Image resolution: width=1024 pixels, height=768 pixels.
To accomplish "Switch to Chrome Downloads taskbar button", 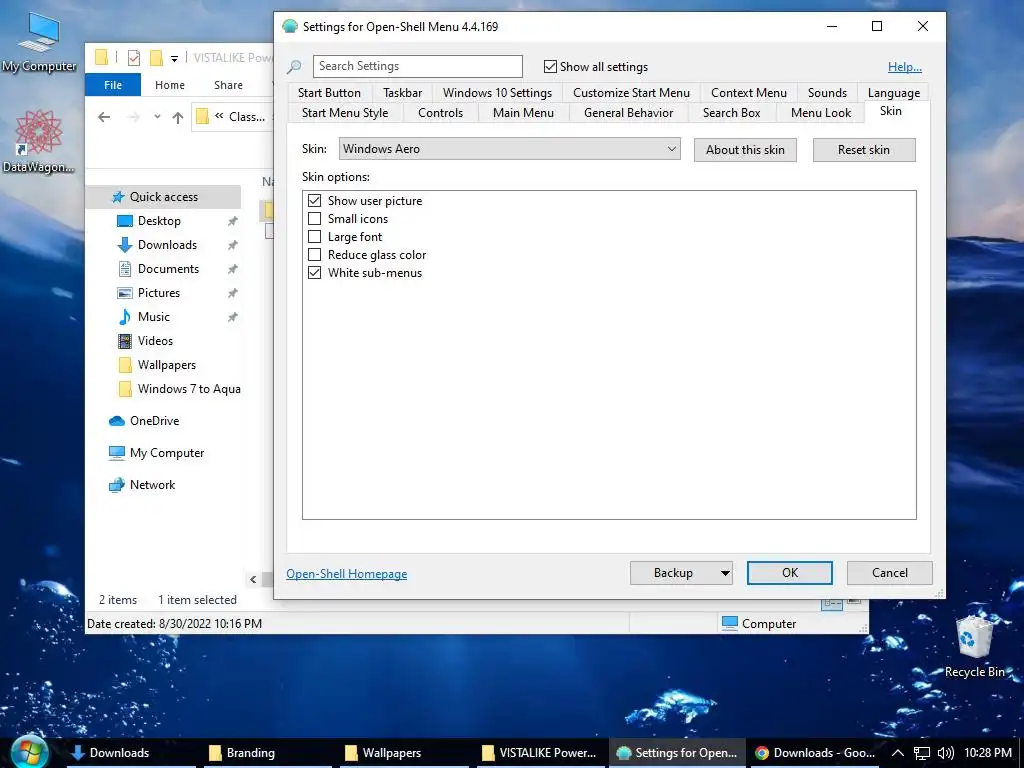I will (814, 753).
